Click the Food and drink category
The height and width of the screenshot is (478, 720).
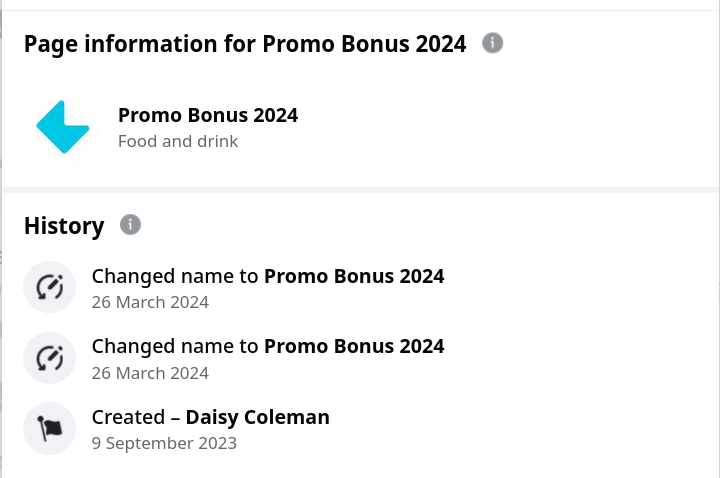pyautogui.click(x=178, y=141)
